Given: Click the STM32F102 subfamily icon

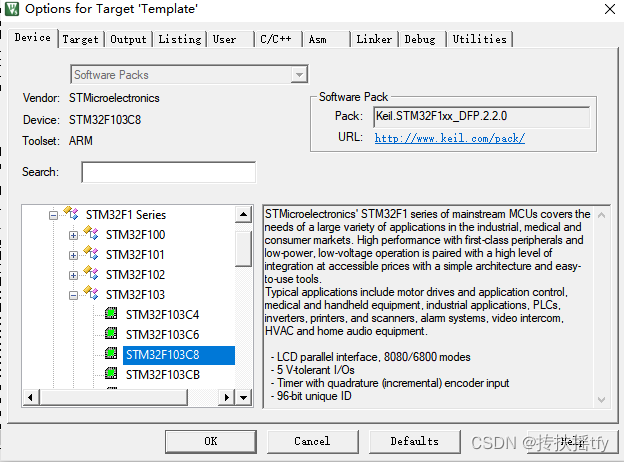Looking at the screenshot, I should [91, 273].
